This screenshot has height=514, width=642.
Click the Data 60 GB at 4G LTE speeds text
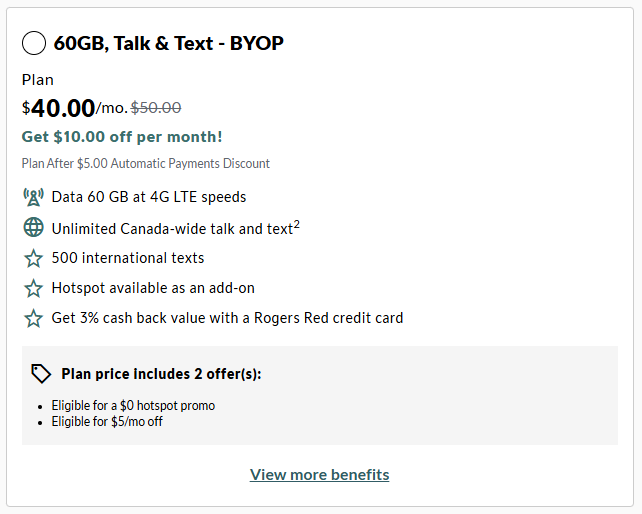[149, 197]
